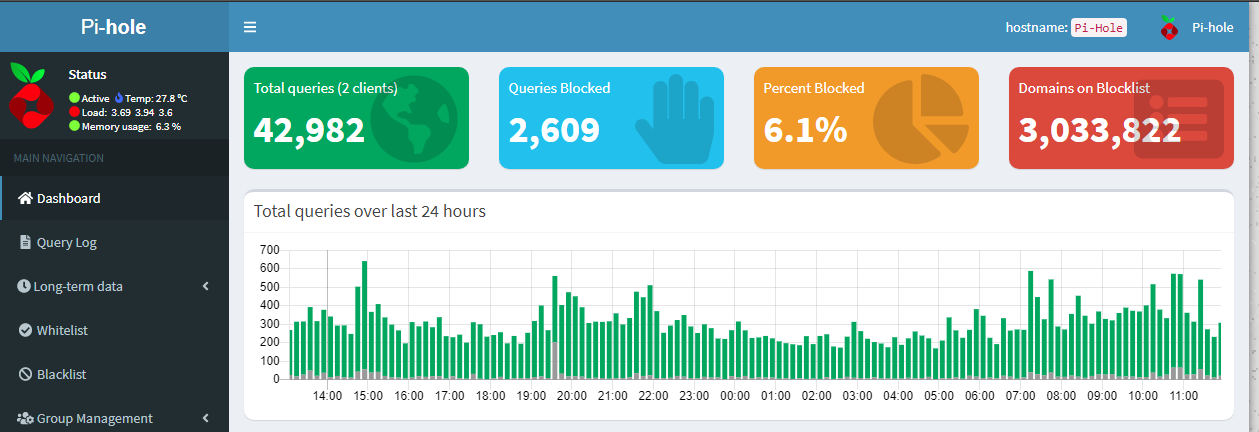This screenshot has height=432, width=1259.
Task: Open the Whitelist menu item
Action: 114,330
